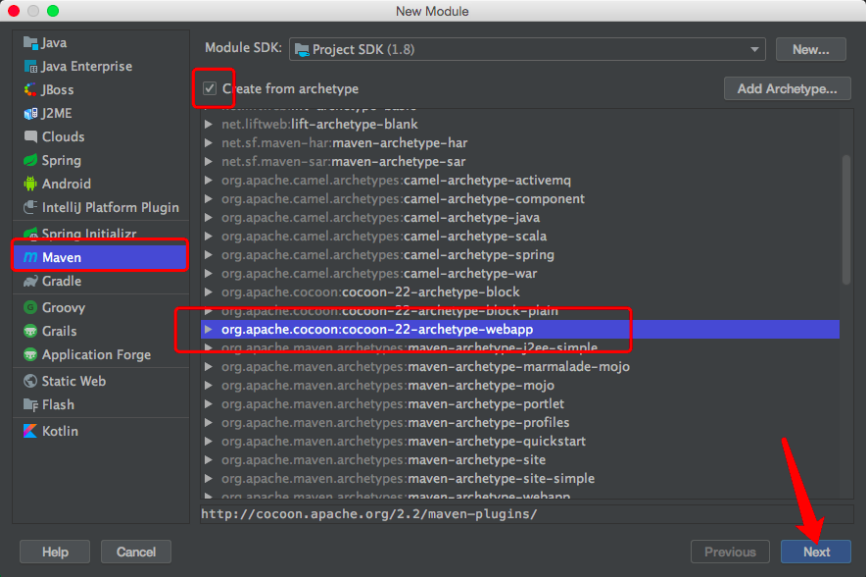Expand maven-archetype-quickstart node

click(x=208, y=441)
